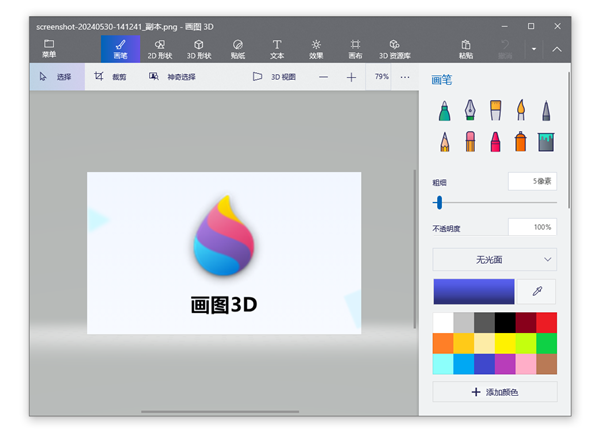This screenshot has width=600, height=434.
Task: Pick the green color swatch
Action: click(x=546, y=343)
